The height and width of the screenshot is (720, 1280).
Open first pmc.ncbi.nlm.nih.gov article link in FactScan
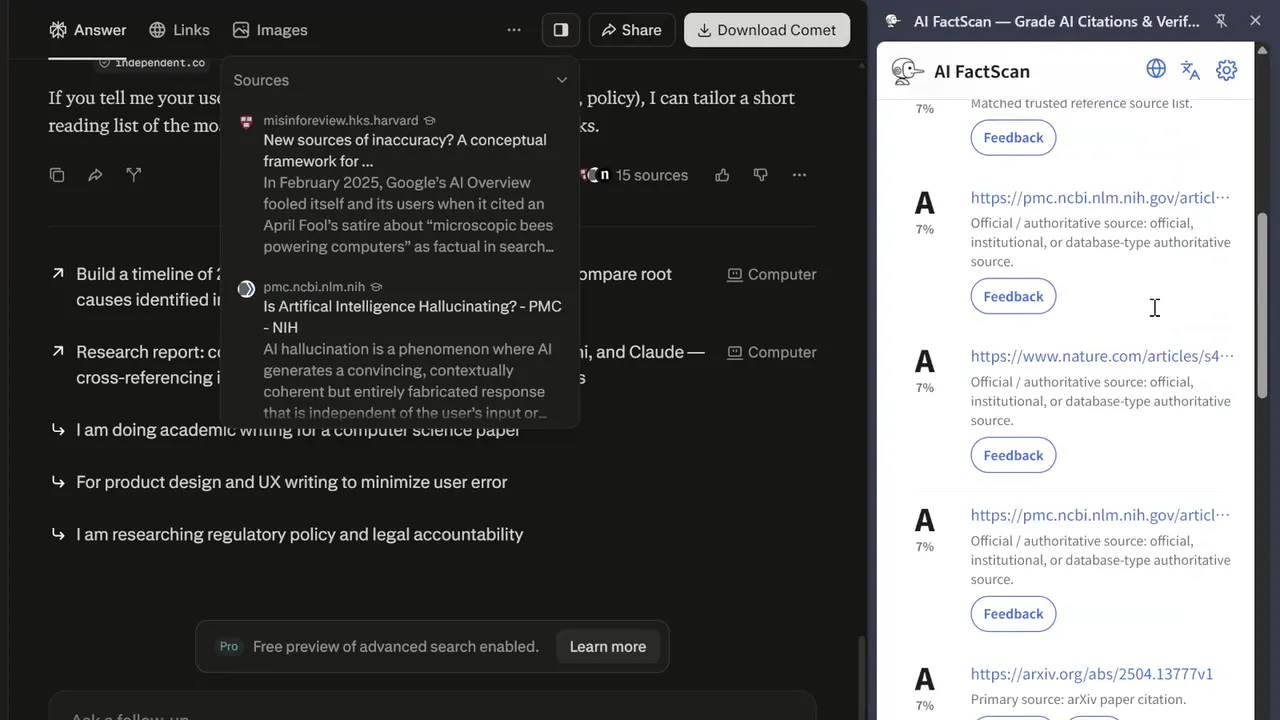(1100, 198)
